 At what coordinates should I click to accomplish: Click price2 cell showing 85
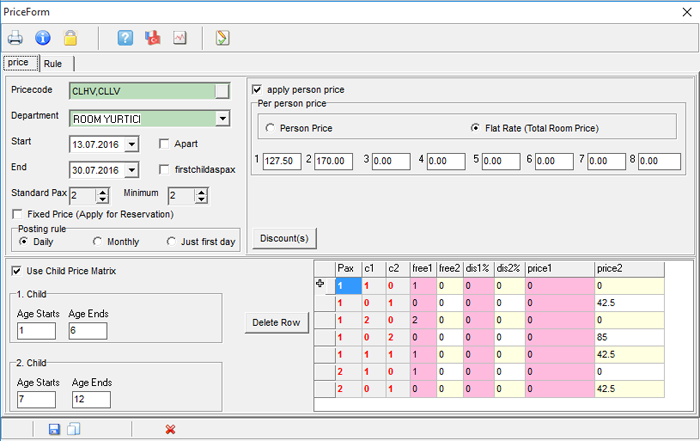point(629,337)
